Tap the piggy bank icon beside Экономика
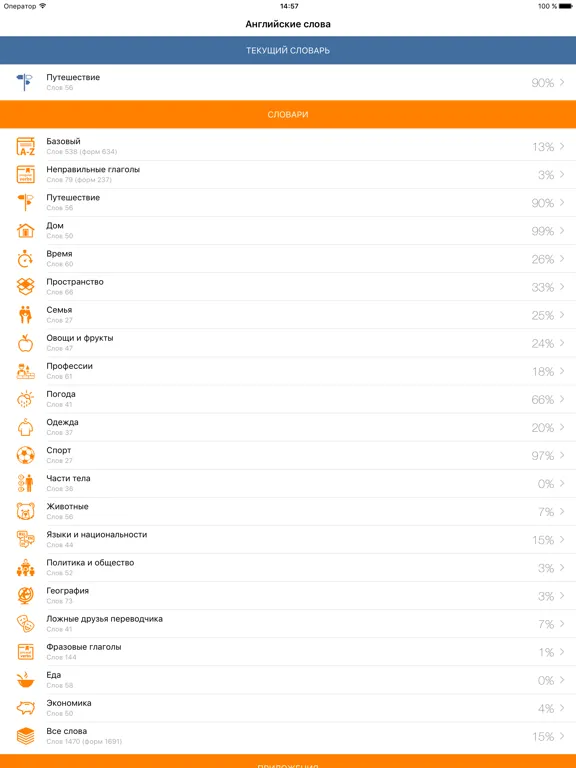Viewport: 576px width, 768px height. point(25,708)
